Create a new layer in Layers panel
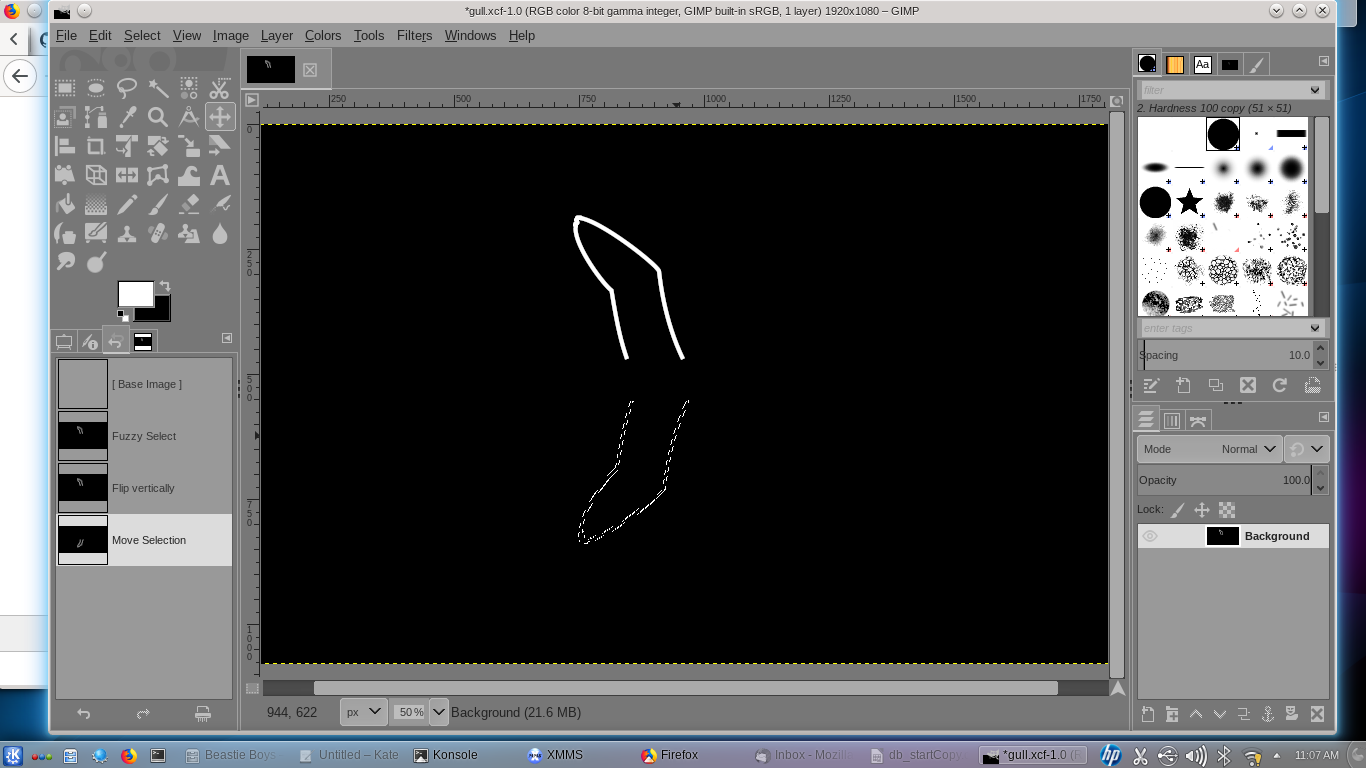This screenshot has height=768, width=1366. point(1148,714)
